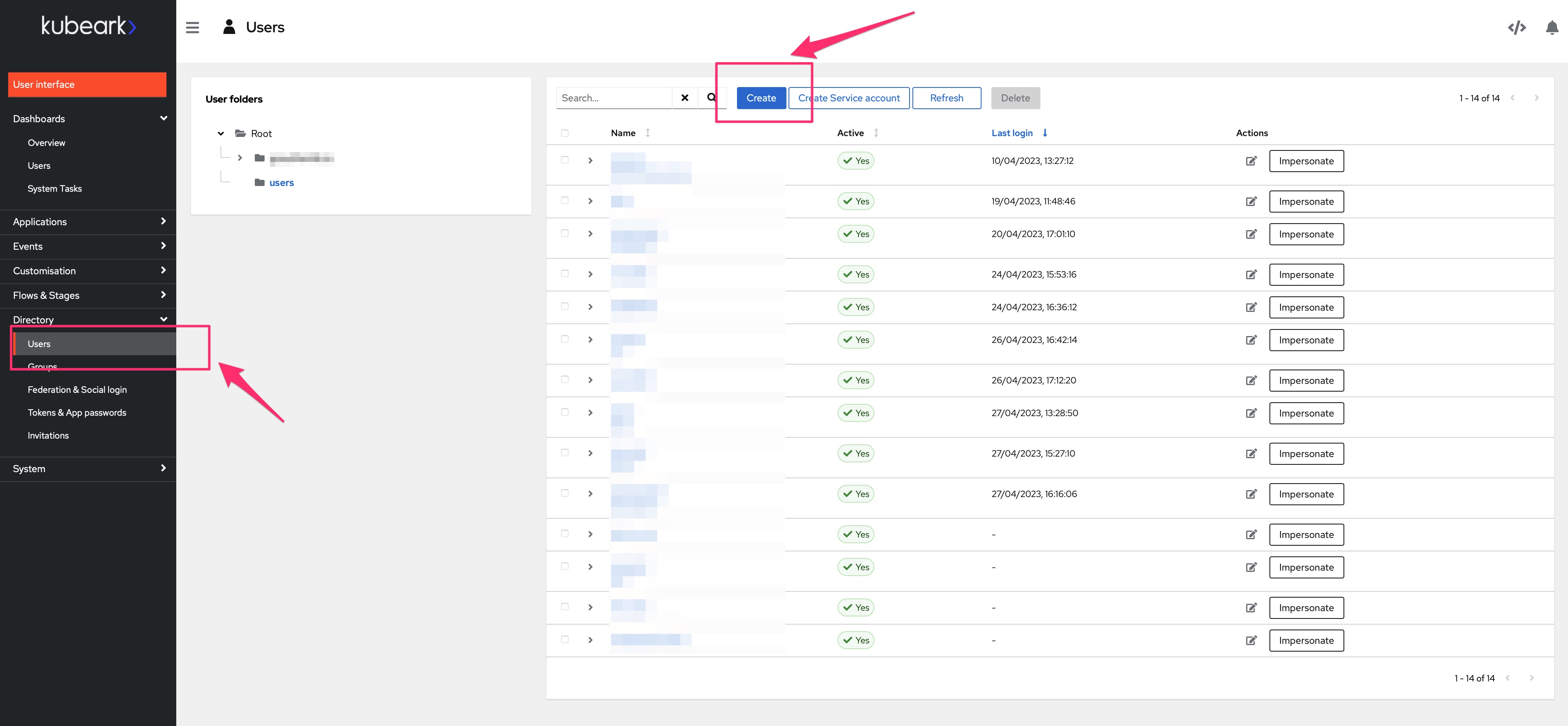Click edit icon for 10/04/2023 login row
Image resolution: width=1568 pixels, height=726 pixels.
[1251, 161]
